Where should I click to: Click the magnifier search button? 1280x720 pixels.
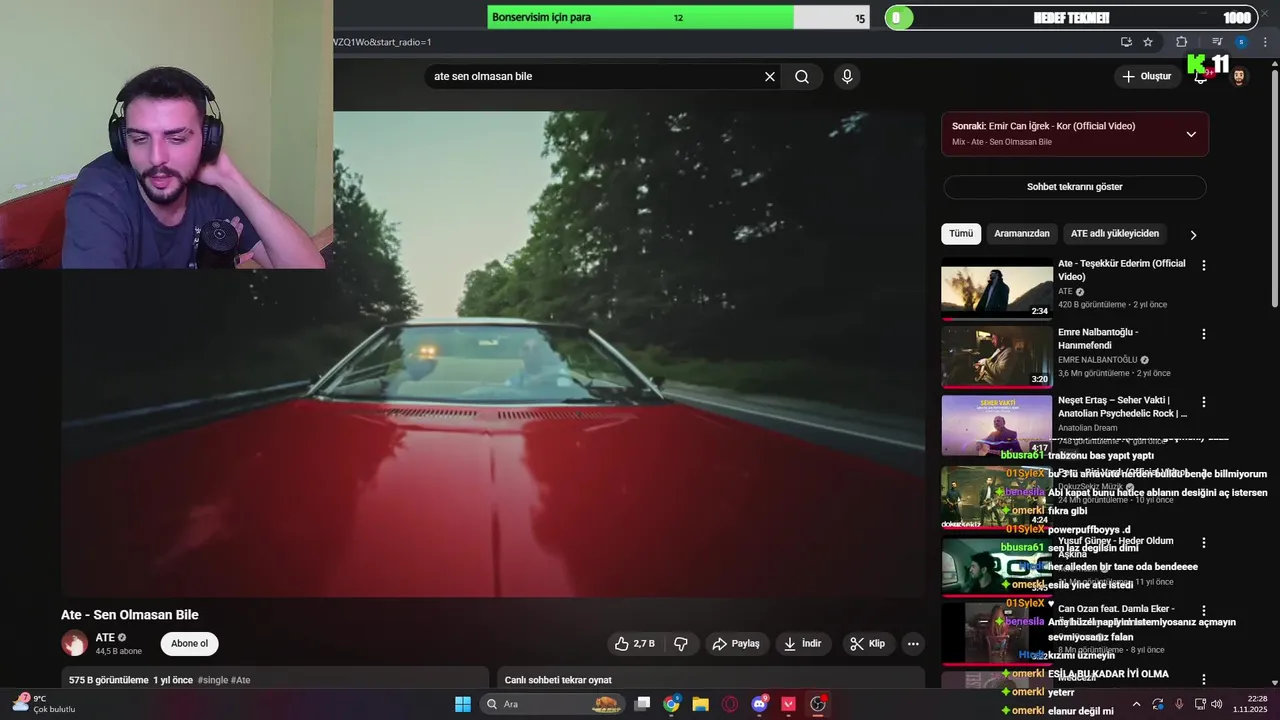[802, 77]
